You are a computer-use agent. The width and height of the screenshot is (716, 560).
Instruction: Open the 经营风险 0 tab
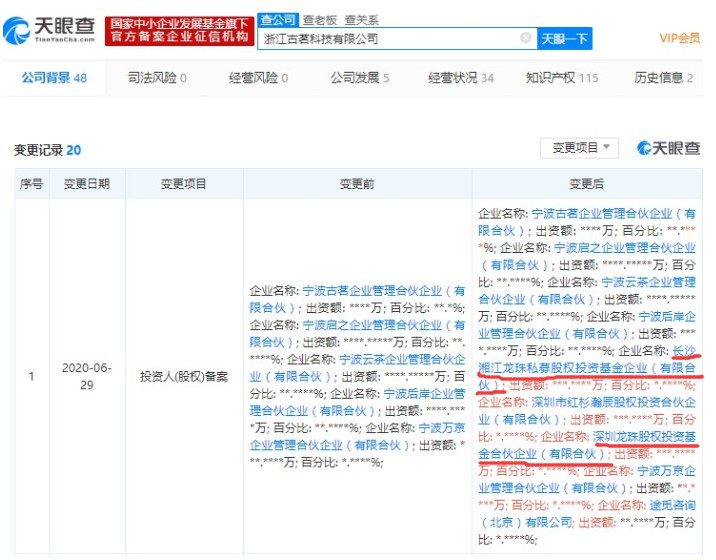[x=258, y=78]
